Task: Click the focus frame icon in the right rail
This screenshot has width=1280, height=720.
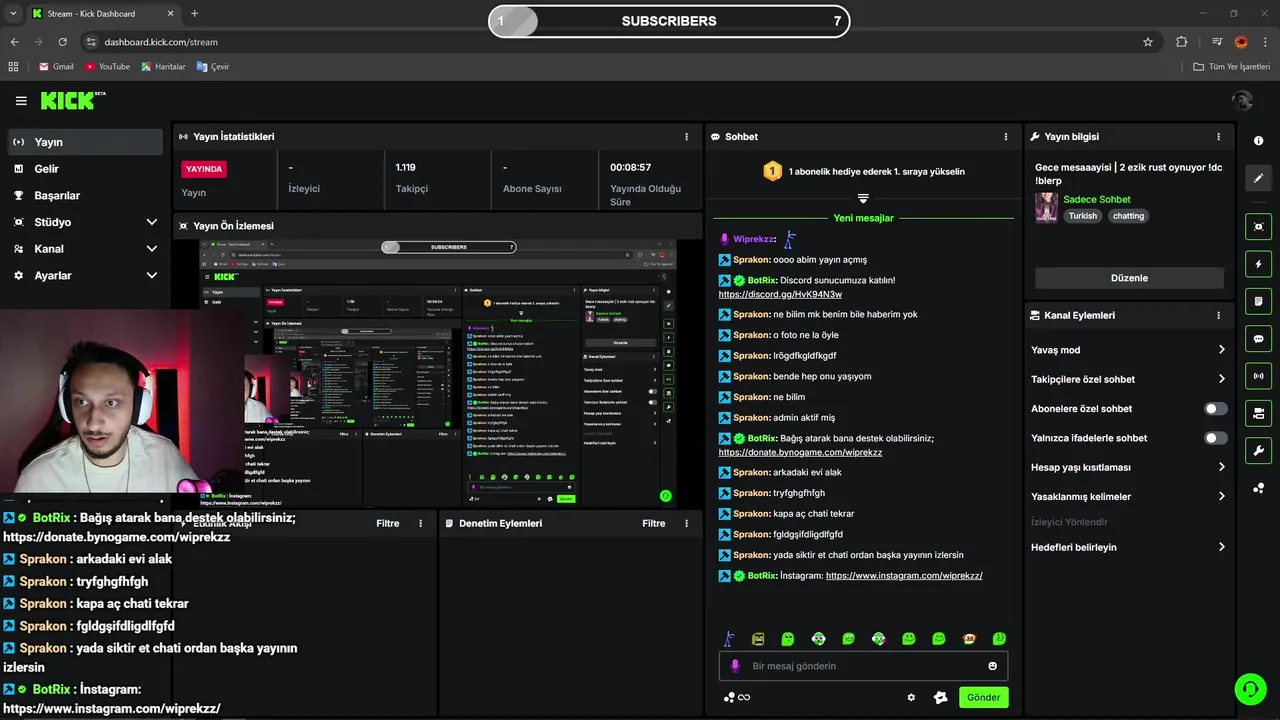Action: tap(1258, 227)
